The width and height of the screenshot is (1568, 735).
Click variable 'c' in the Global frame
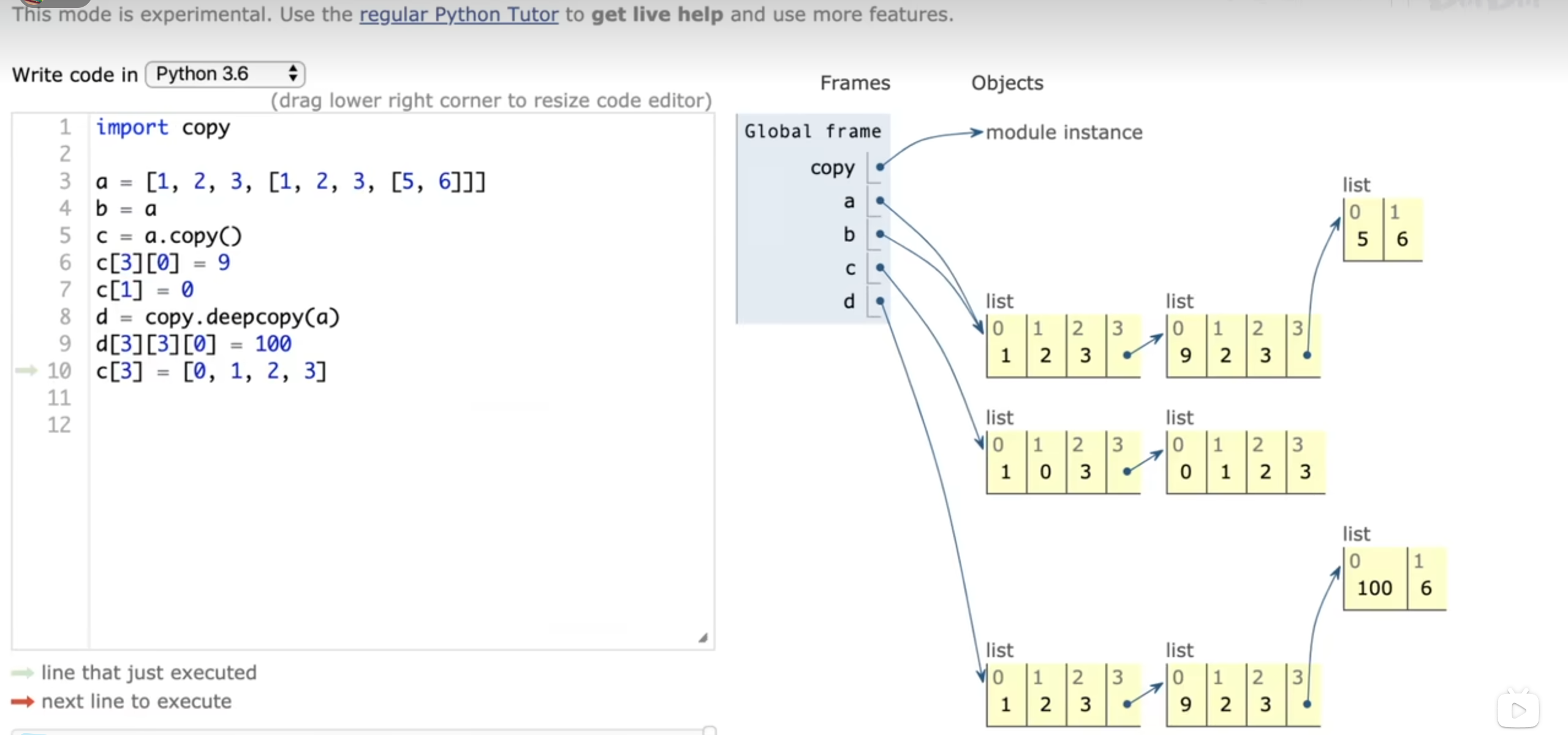pos(850,268)
